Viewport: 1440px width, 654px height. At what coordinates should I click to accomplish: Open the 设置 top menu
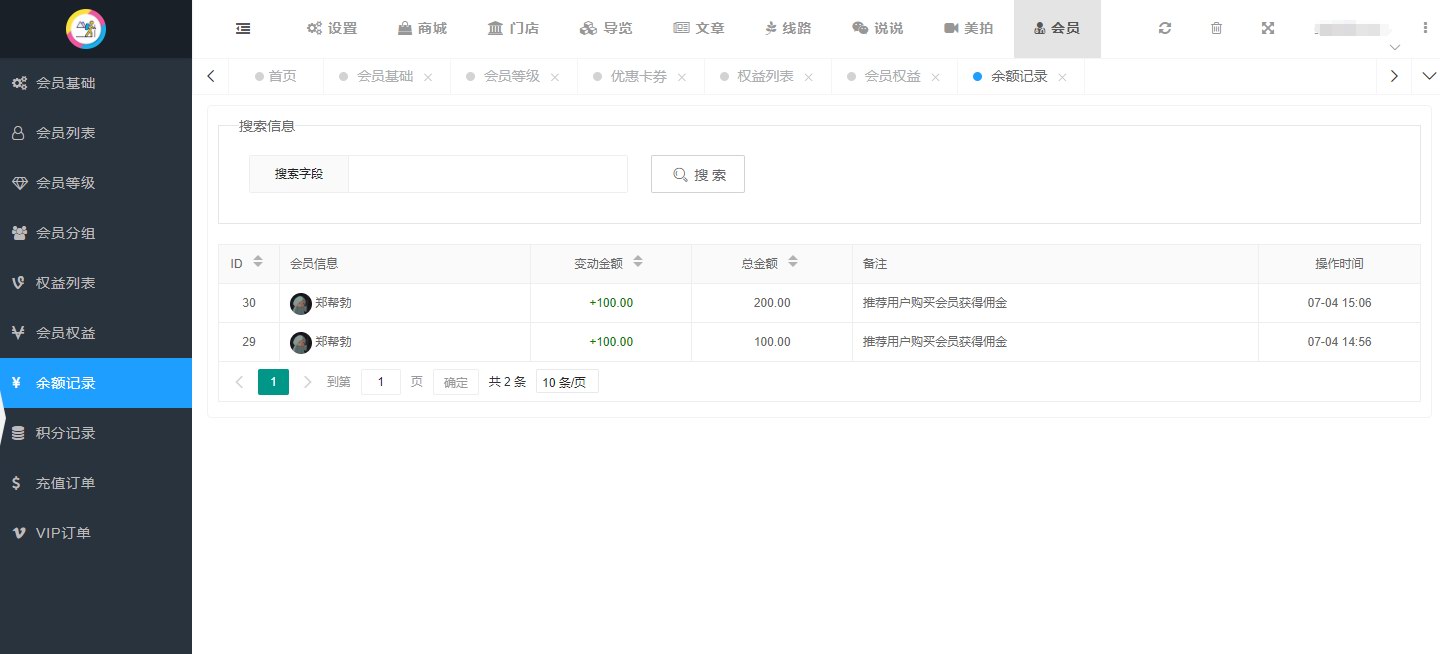point(332,29)
